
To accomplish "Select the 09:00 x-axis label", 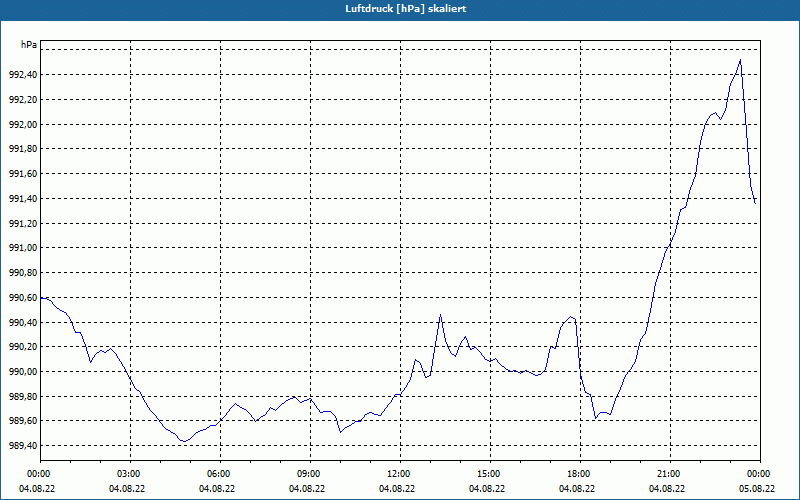I will point(310,474).
